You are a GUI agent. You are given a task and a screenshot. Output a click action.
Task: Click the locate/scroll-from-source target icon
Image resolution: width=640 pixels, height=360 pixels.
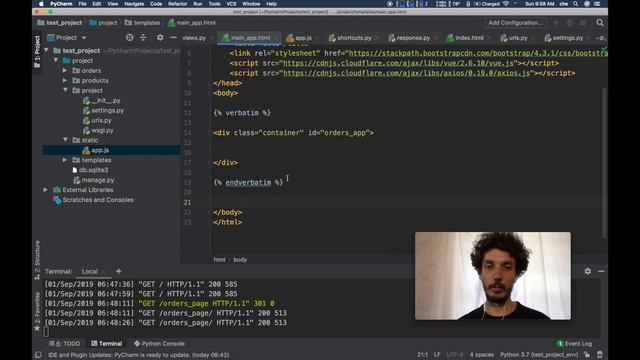coord(129,38)
